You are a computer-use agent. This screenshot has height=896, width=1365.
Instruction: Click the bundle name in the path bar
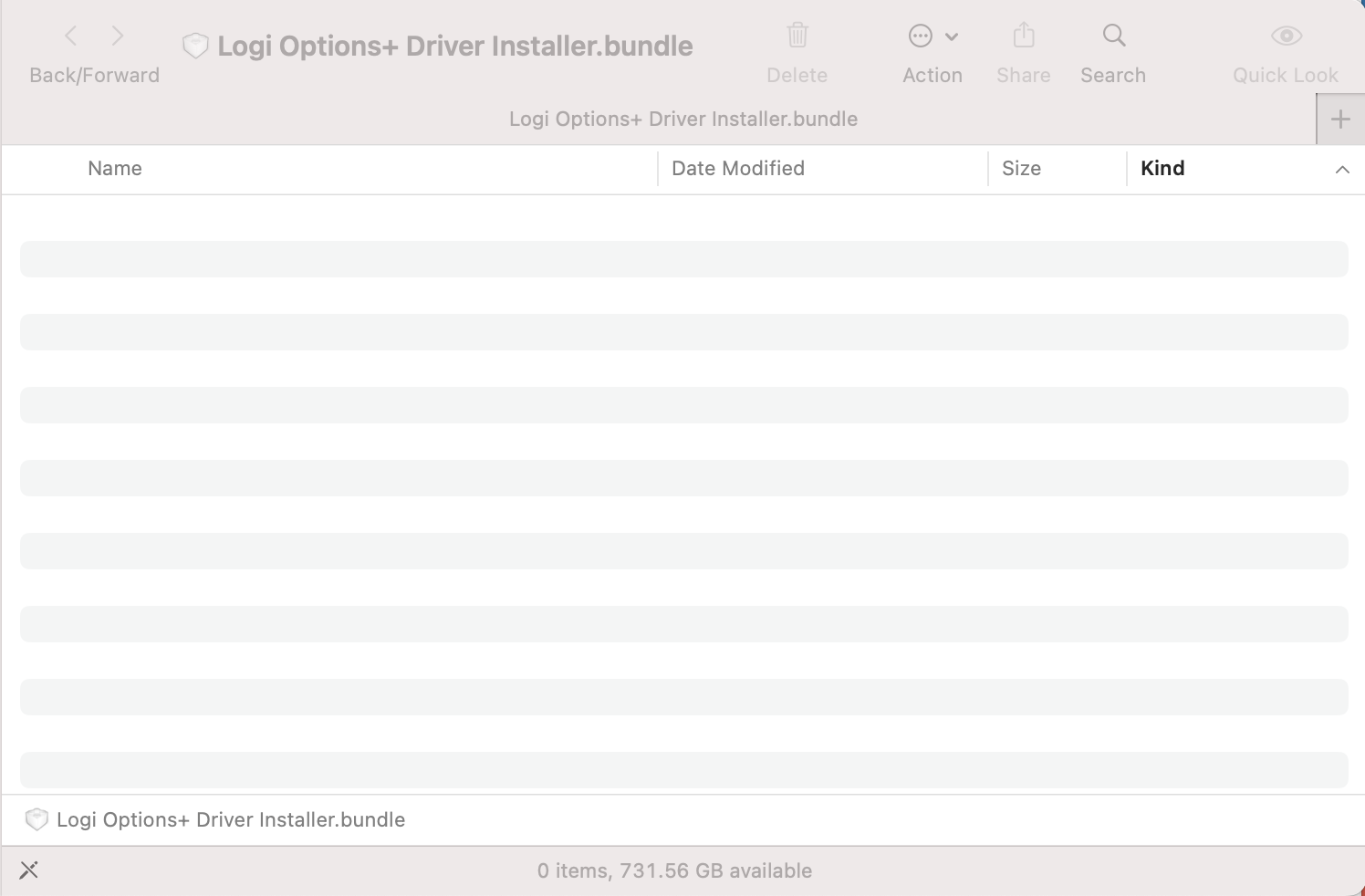tap(231, 819)
